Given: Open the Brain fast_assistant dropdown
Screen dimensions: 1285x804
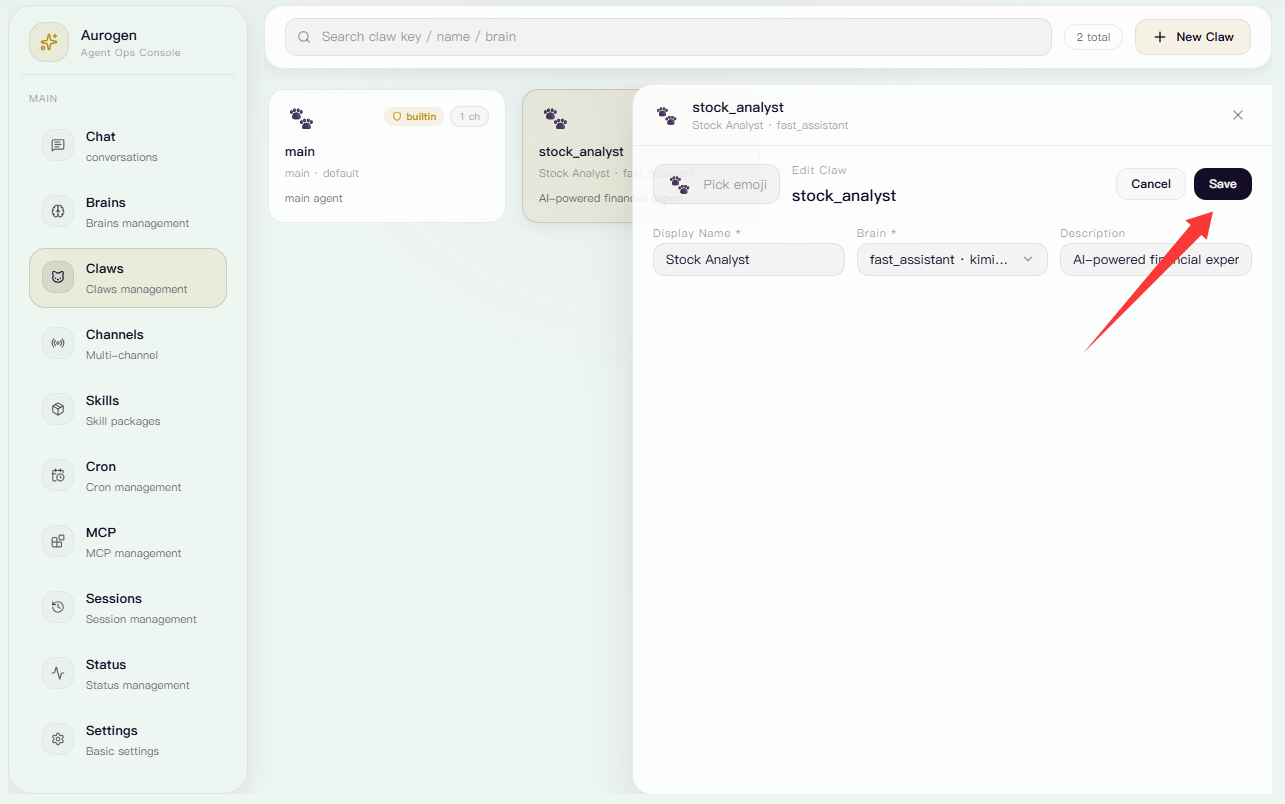Looking at the screenshot, I should 952,260.
